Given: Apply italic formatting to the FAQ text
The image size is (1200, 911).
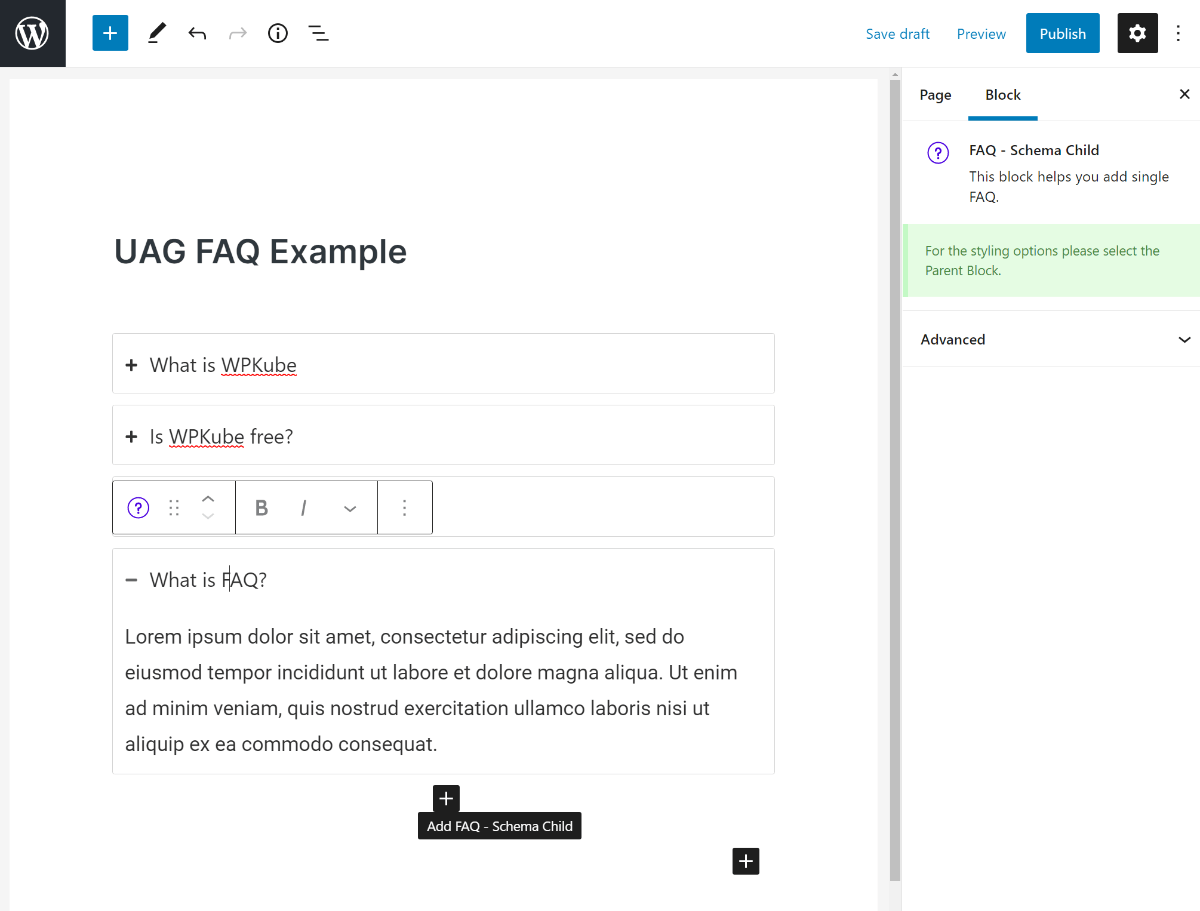Looking at the screenshot, I should click(303, 507).
